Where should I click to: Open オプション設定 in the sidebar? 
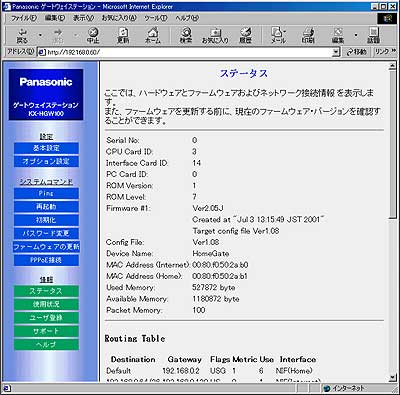(46, 161)
